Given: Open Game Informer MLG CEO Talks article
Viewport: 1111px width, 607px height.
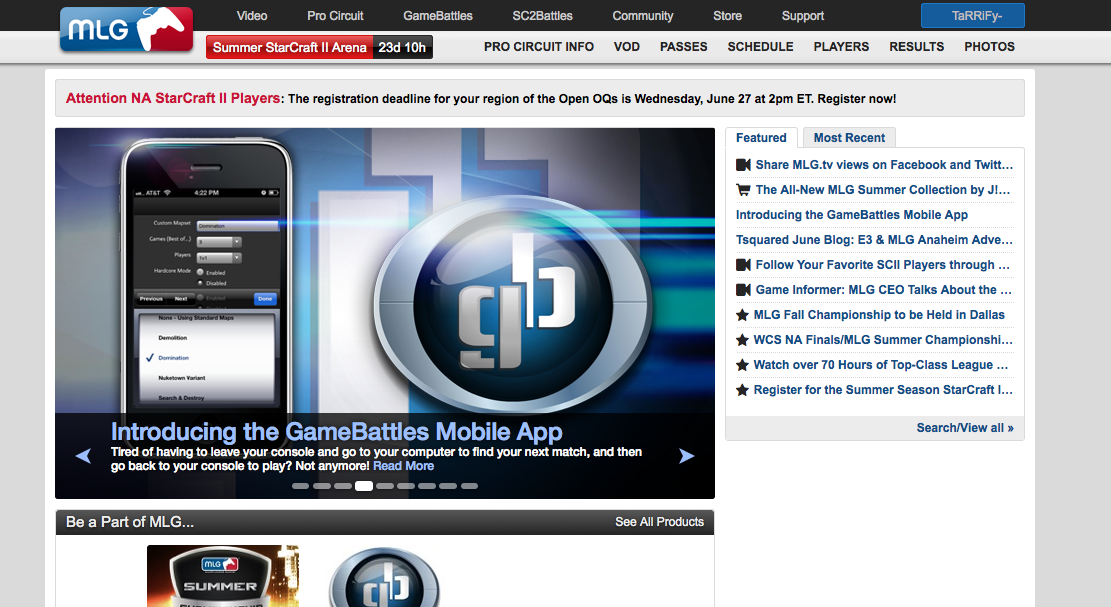Looking at the screenshot, I should (x=884, y=290).
